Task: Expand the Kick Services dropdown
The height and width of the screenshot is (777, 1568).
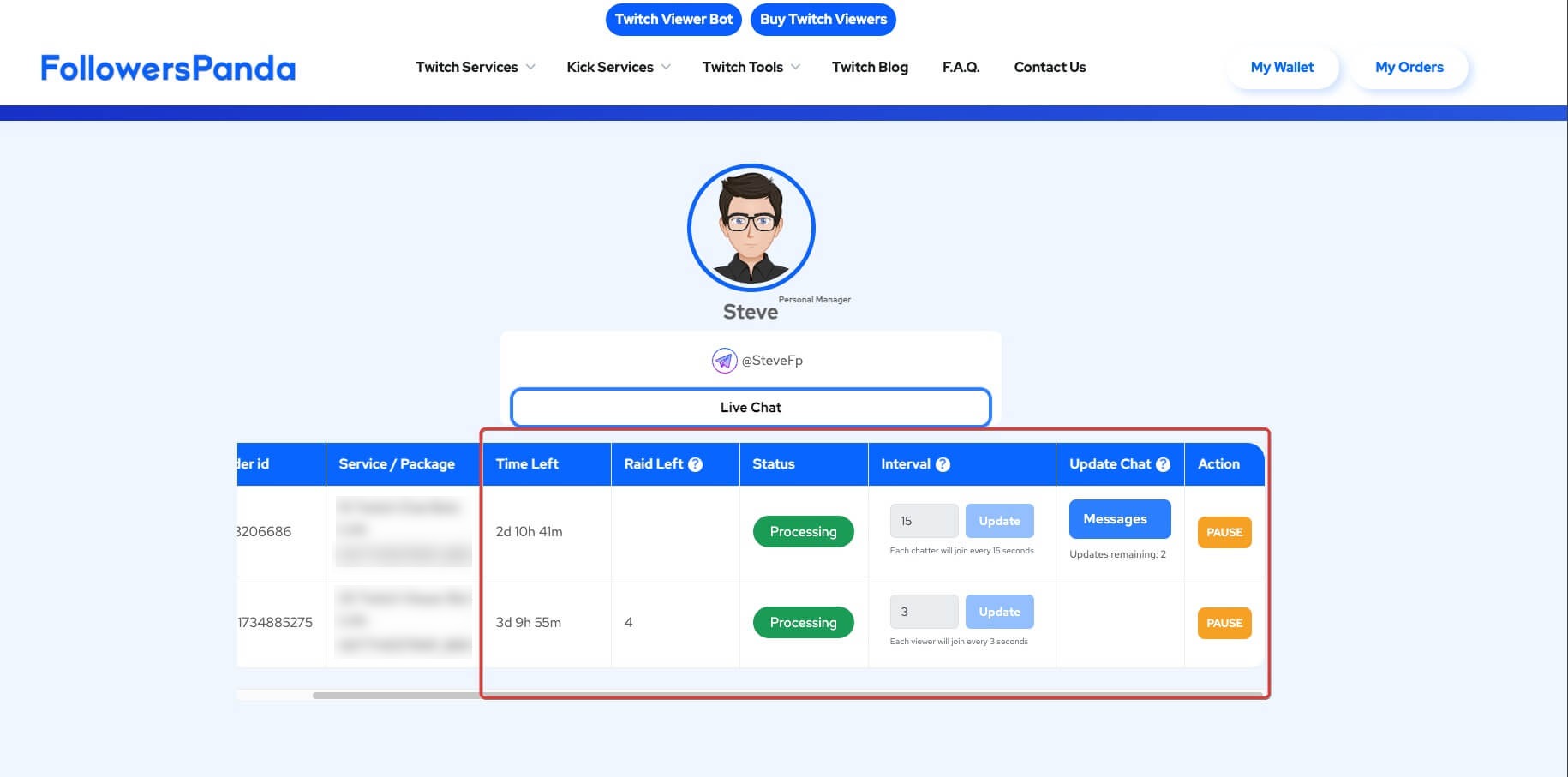Action: (x=619, y=67)
